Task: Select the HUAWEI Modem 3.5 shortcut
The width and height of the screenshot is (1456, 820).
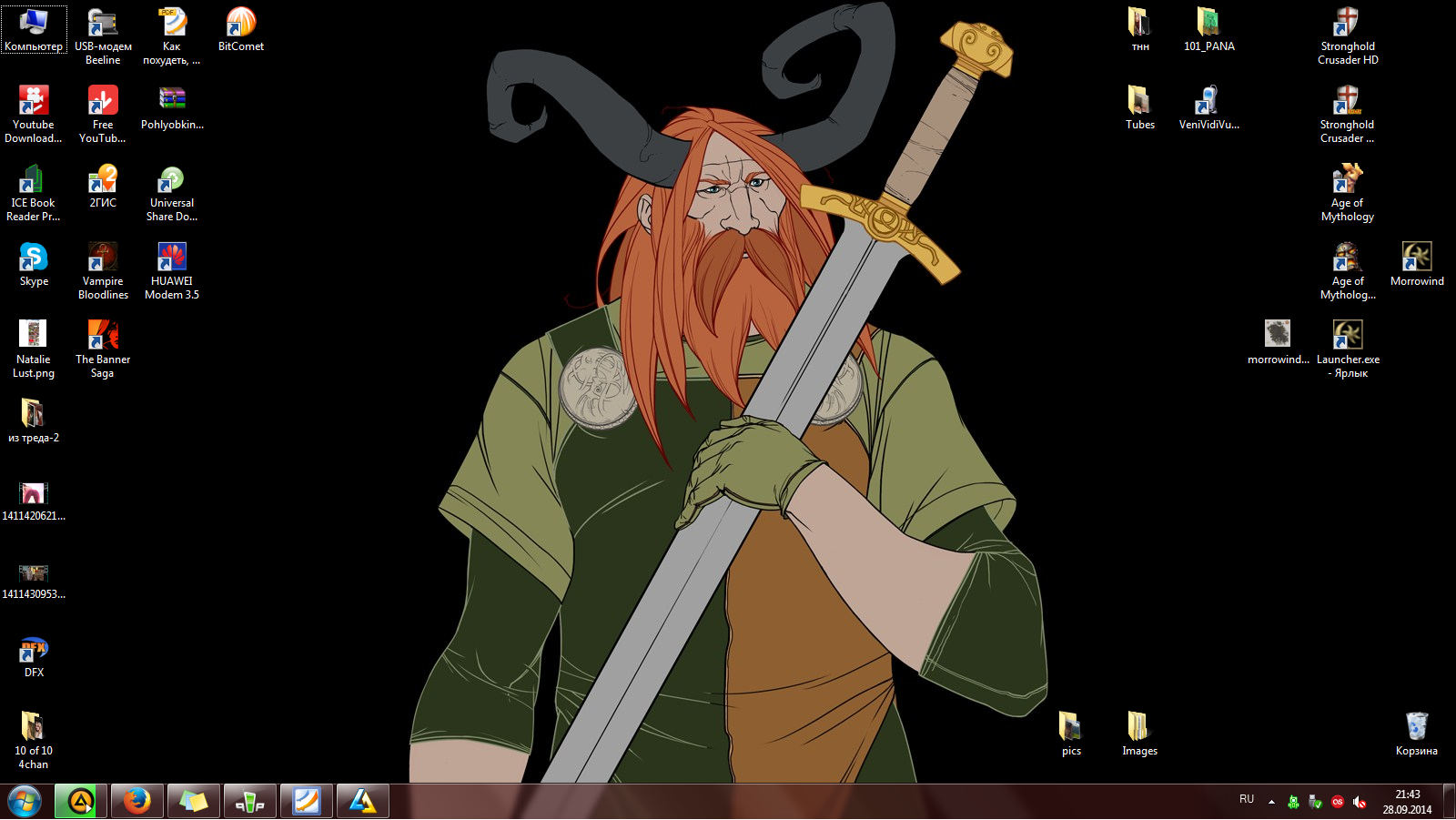Action: [x=172, y=271]
